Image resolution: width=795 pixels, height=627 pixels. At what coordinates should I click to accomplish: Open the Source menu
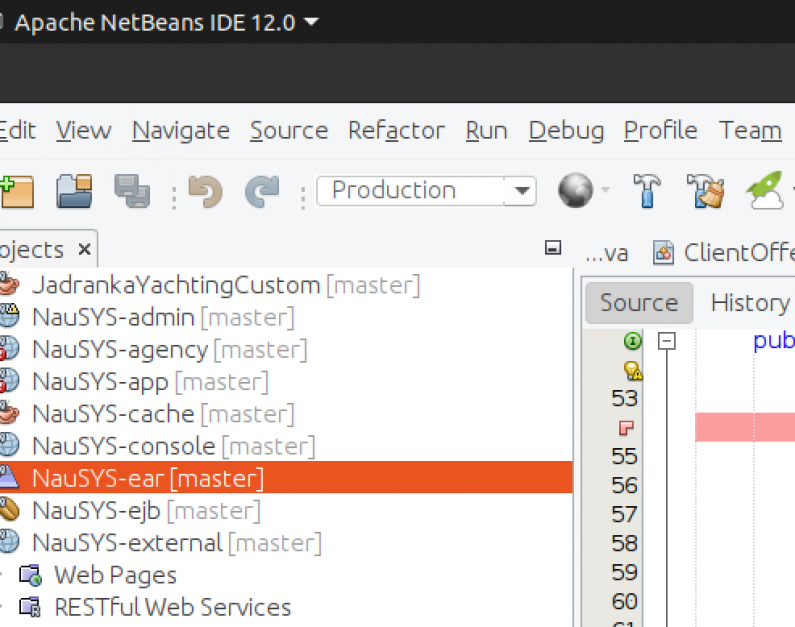coord(289,130)
